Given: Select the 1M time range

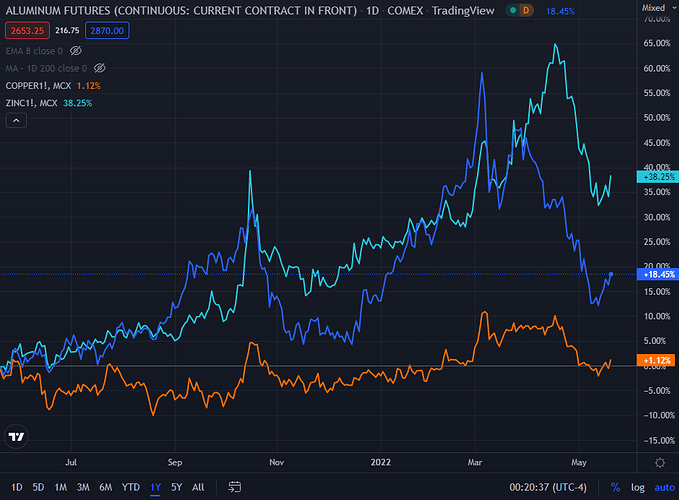Looking at the screenshot, I should [61, 487].
